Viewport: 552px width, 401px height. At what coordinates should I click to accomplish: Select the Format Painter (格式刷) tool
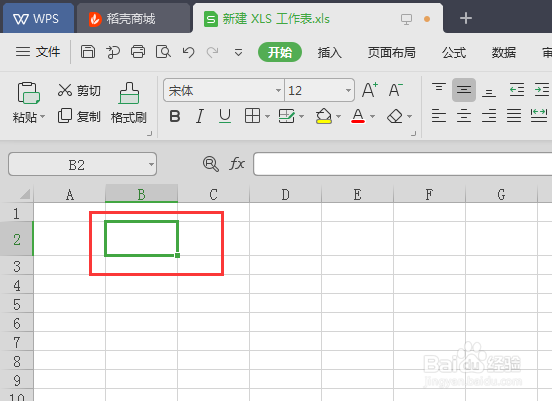[129, 103]
